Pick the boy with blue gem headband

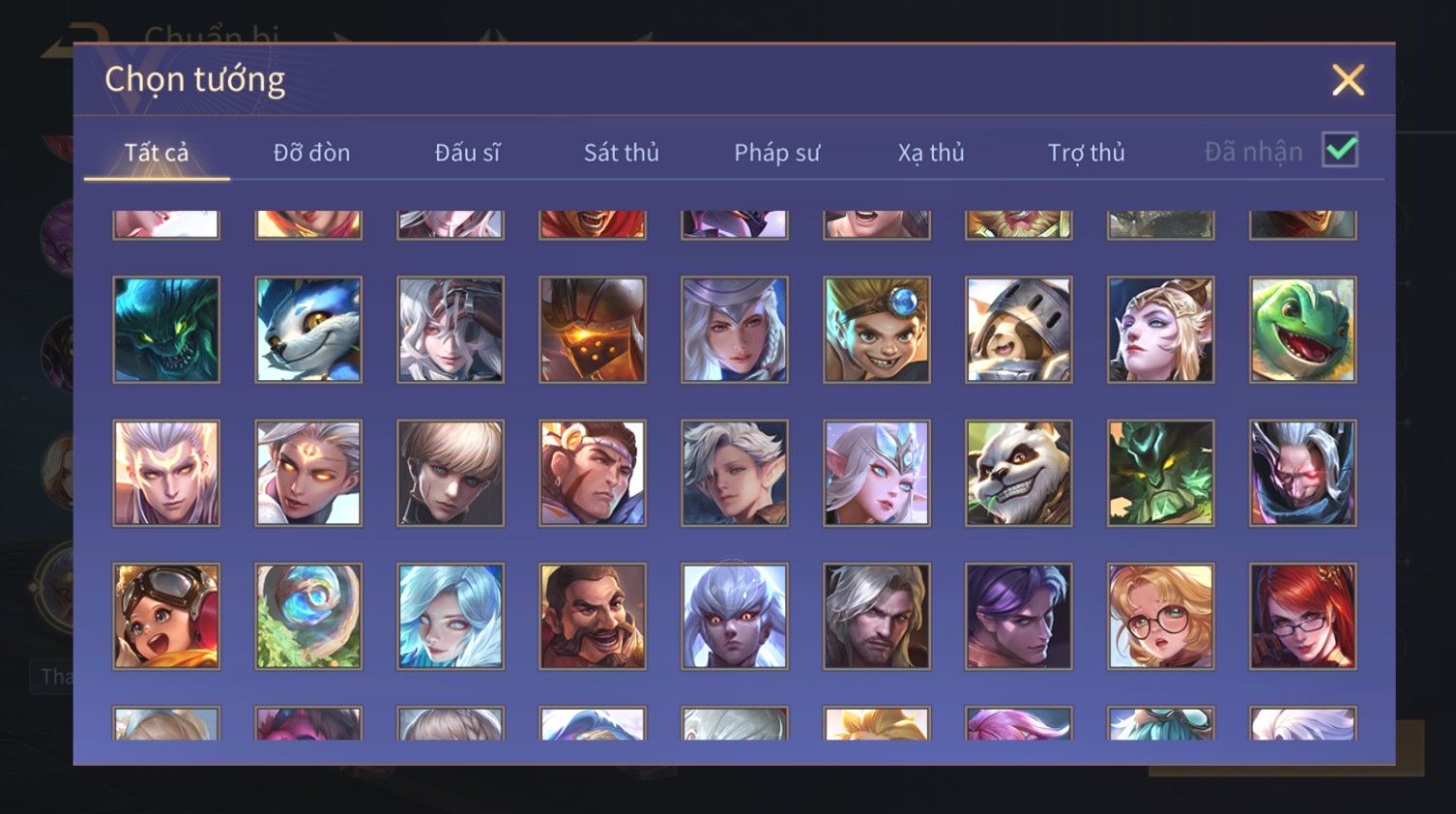click(876, 330)
